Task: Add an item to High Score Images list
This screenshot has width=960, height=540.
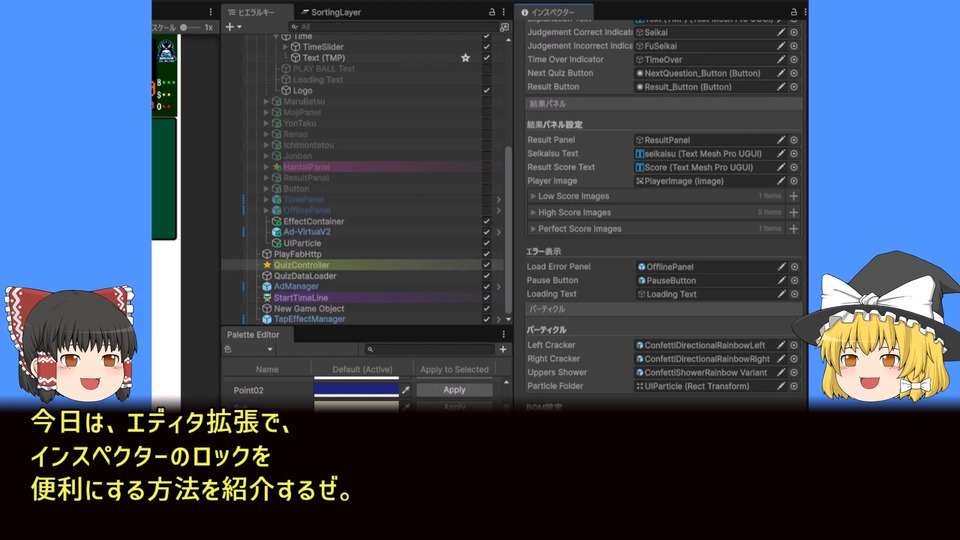Action: point(793,212)
